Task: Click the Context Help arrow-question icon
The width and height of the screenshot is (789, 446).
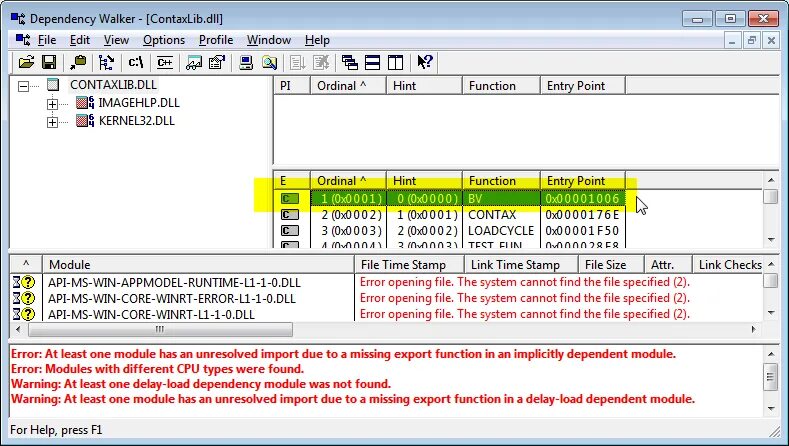Action: [425, 62]
